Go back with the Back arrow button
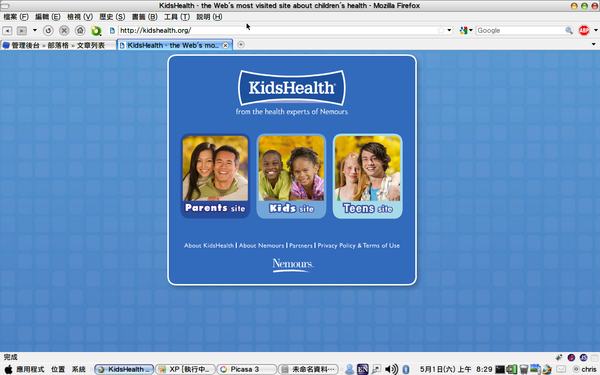This screenshot has height=375, width=600. pos(7,30)
